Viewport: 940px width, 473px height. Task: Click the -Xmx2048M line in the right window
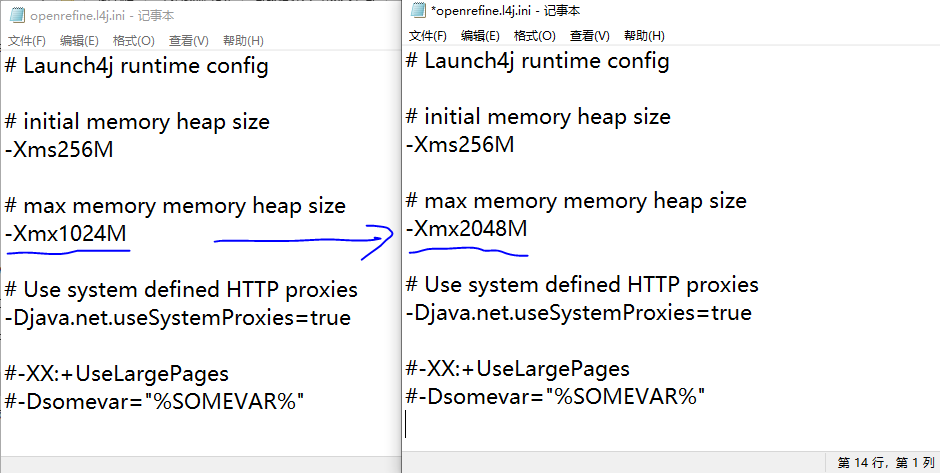[x=466, y=228]
